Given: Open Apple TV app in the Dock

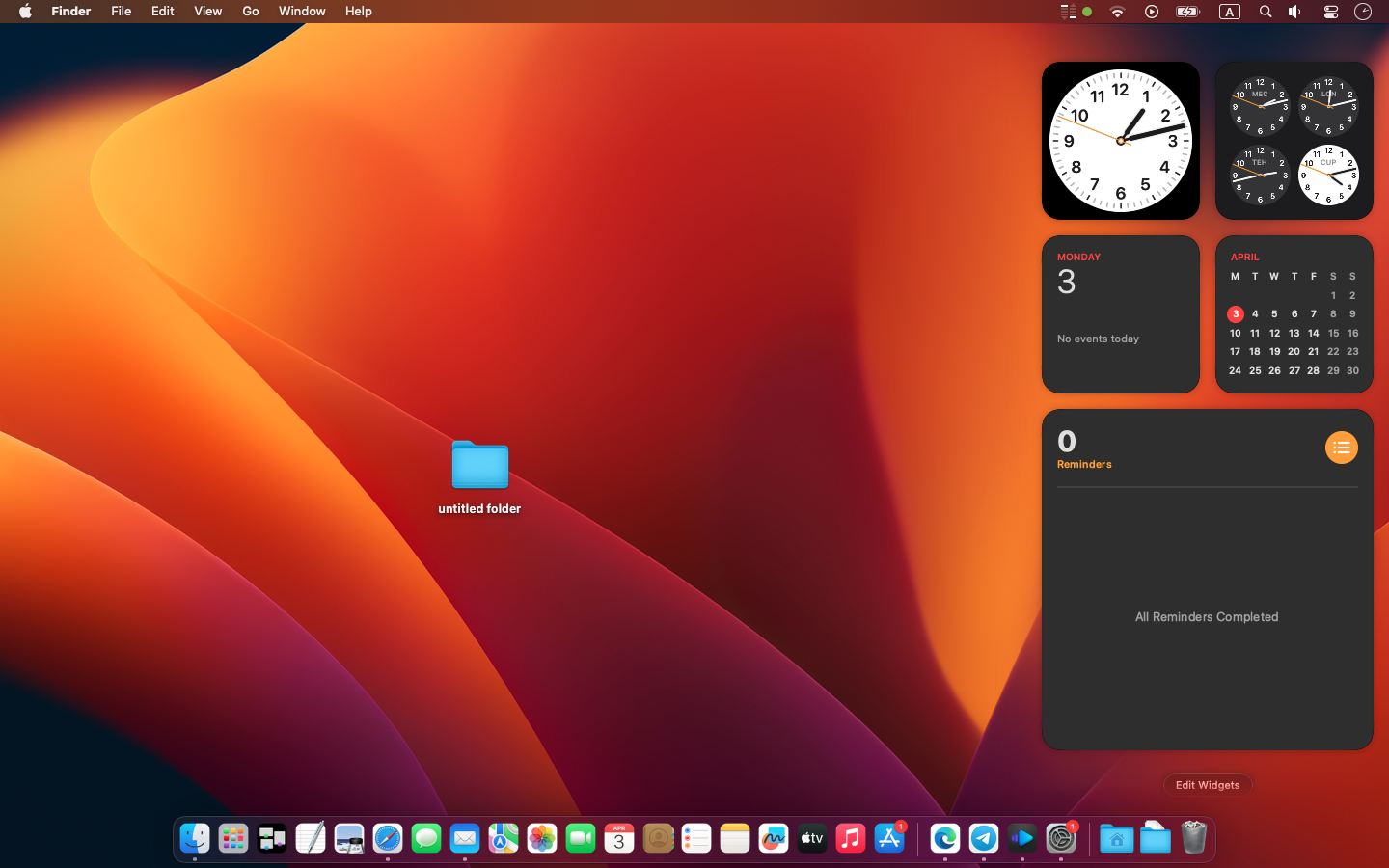Looking at the screenshot, I should (x=812, y=838).
